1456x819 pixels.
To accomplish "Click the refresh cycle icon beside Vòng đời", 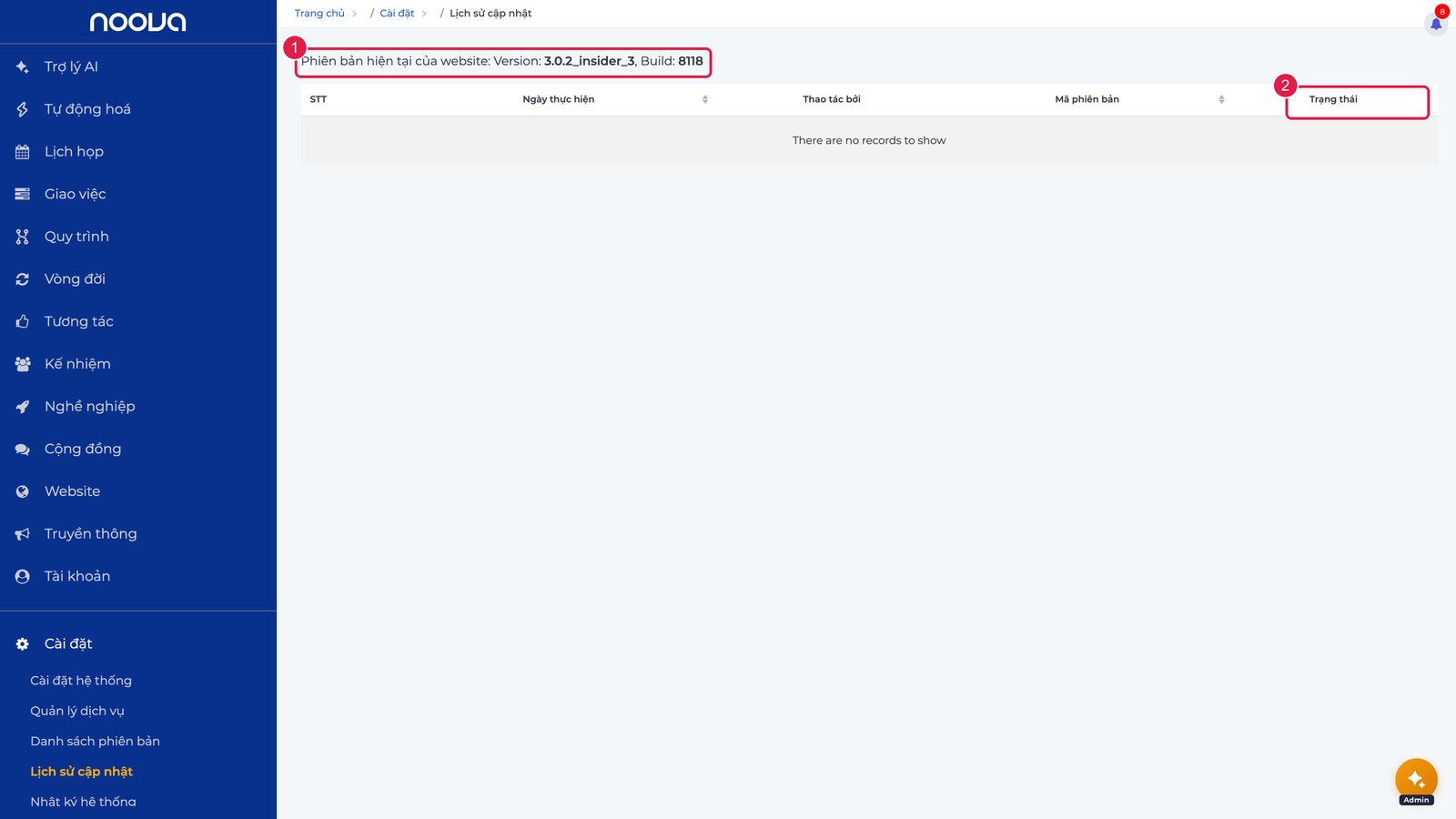I will click(23, 279).
